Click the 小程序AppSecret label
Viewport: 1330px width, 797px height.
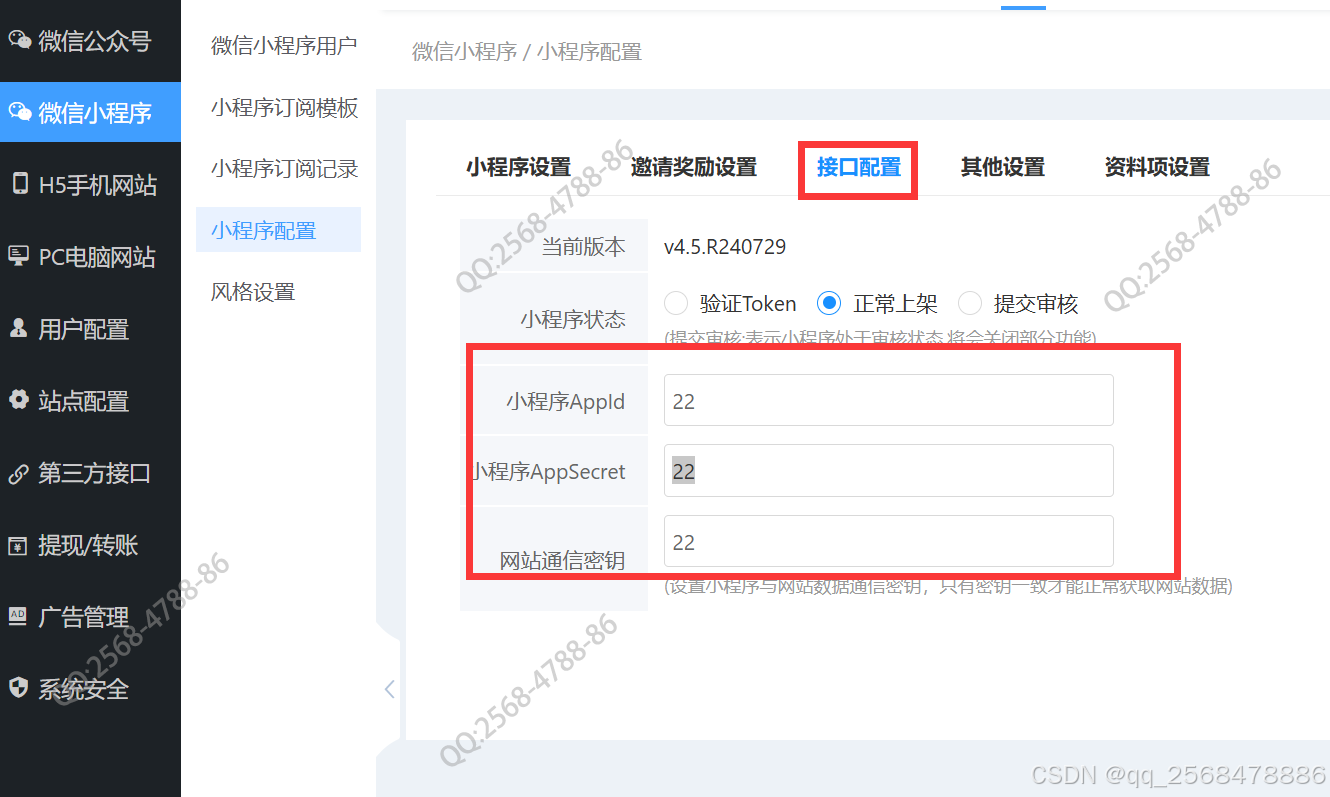[x=548, y=472]
